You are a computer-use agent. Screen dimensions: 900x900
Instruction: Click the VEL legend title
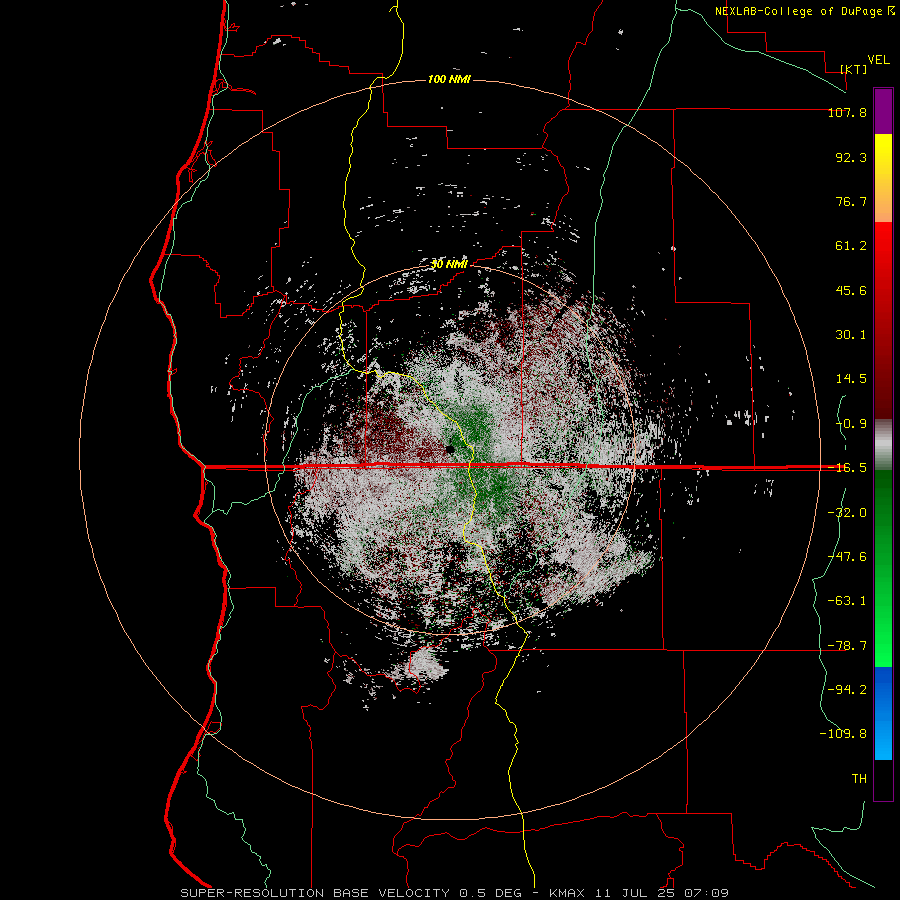point(878,60)
